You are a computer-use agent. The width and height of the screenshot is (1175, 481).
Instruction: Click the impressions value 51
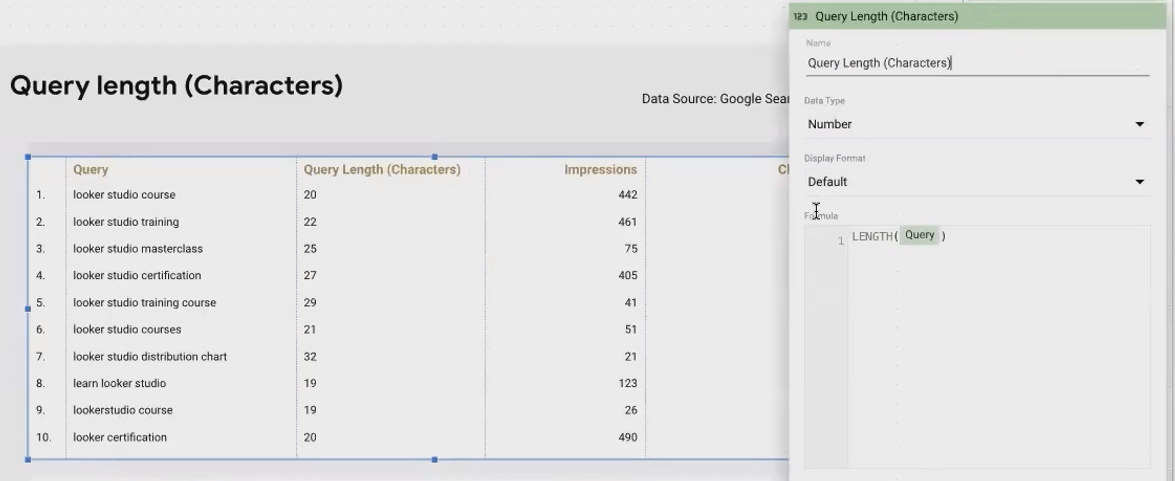coord(631,330)
